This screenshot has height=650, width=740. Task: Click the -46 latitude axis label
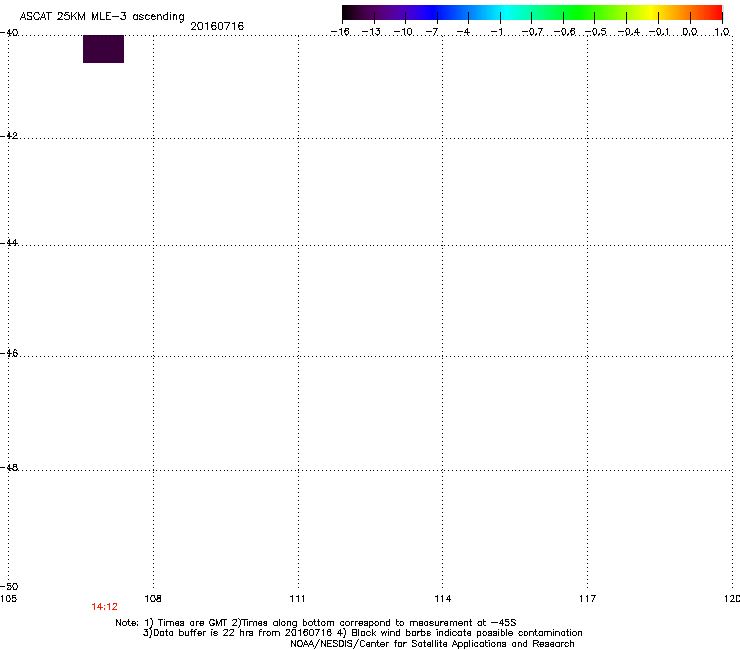pos(9,353)
